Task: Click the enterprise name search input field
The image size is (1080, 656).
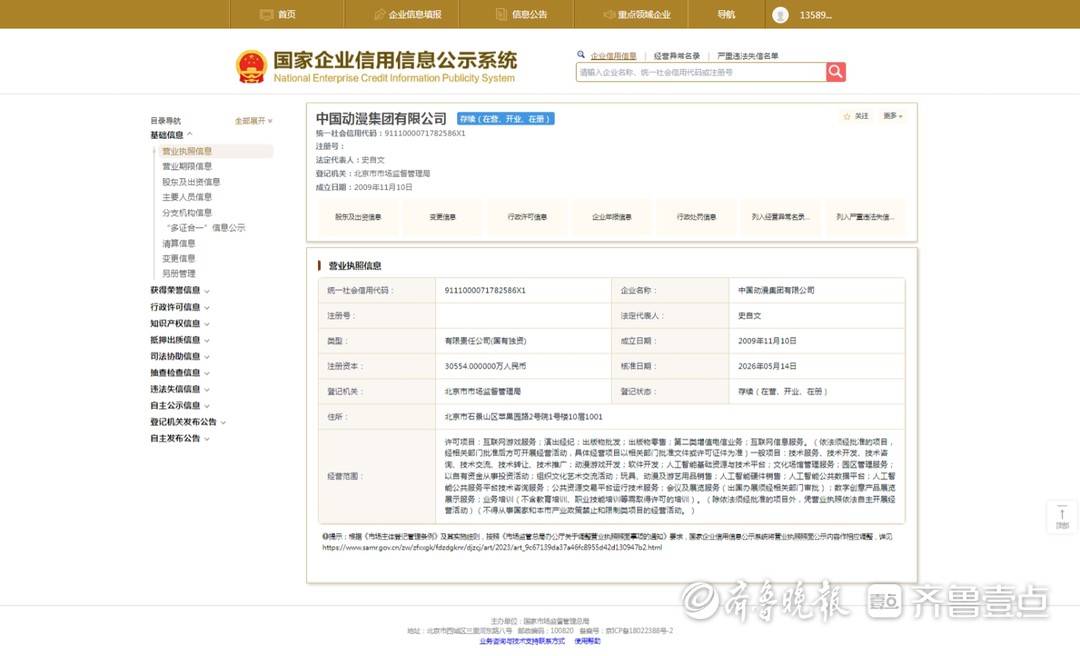Action: (x=701, y=72)
